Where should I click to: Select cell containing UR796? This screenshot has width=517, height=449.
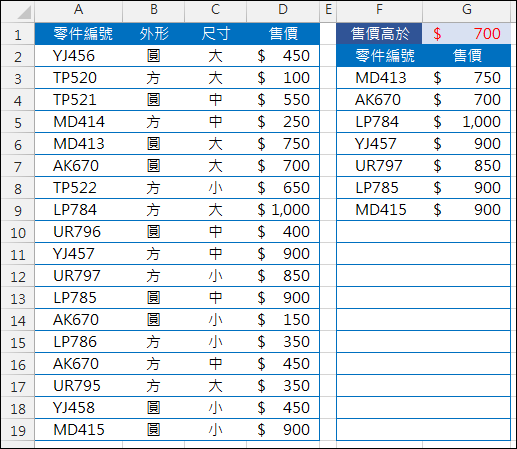click(x=79, y=232)
